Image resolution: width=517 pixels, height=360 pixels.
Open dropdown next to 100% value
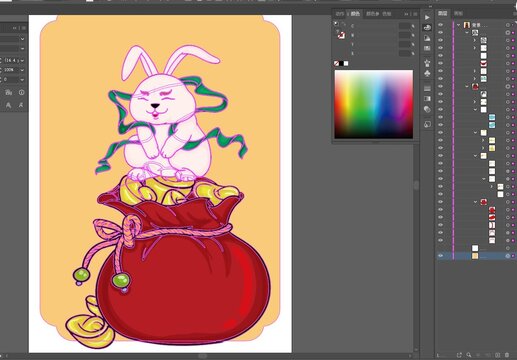(x=22, y=70)
